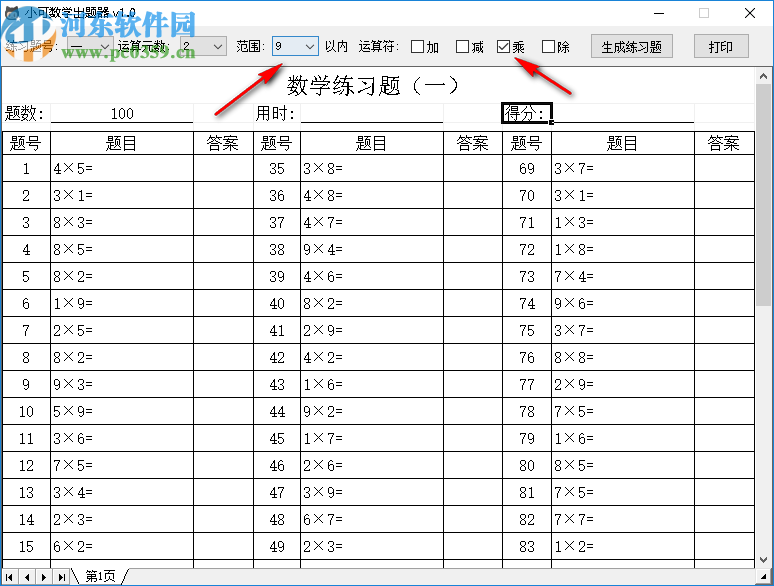This screenshot has height=586, width=774.
Task: Click the vertical scrollbar up arrow
Action: click(763, 77)
